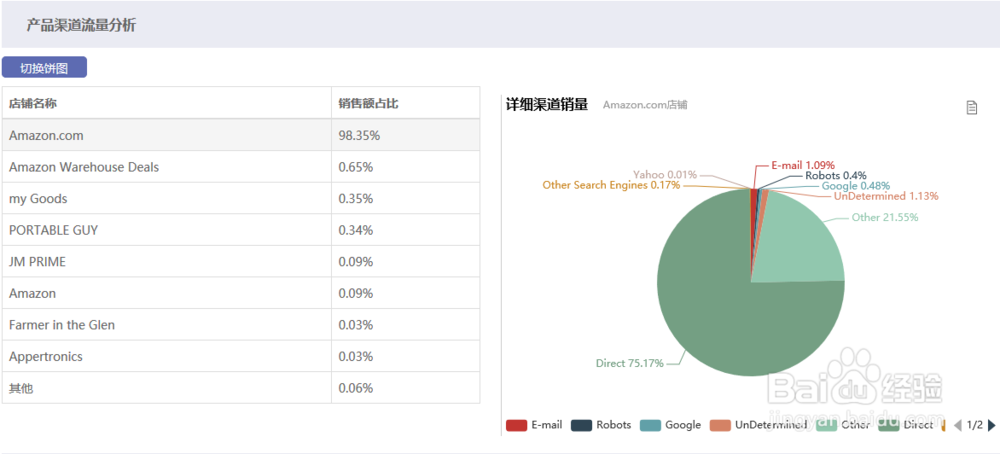Toggle Other legend item
Image resolution: width=1000 pixels, height=454 pixels.
tap(843, 425)
